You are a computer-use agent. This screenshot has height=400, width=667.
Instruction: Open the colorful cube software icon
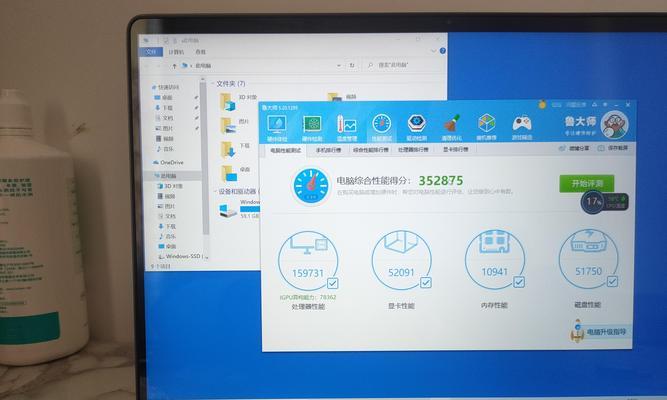[486, 126]
